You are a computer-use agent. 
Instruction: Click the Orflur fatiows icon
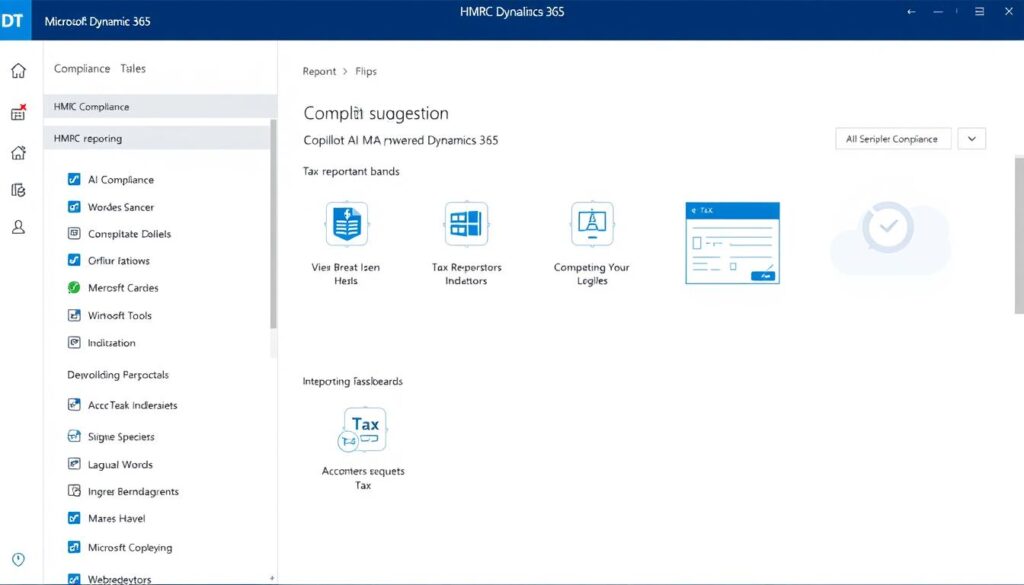74,260
